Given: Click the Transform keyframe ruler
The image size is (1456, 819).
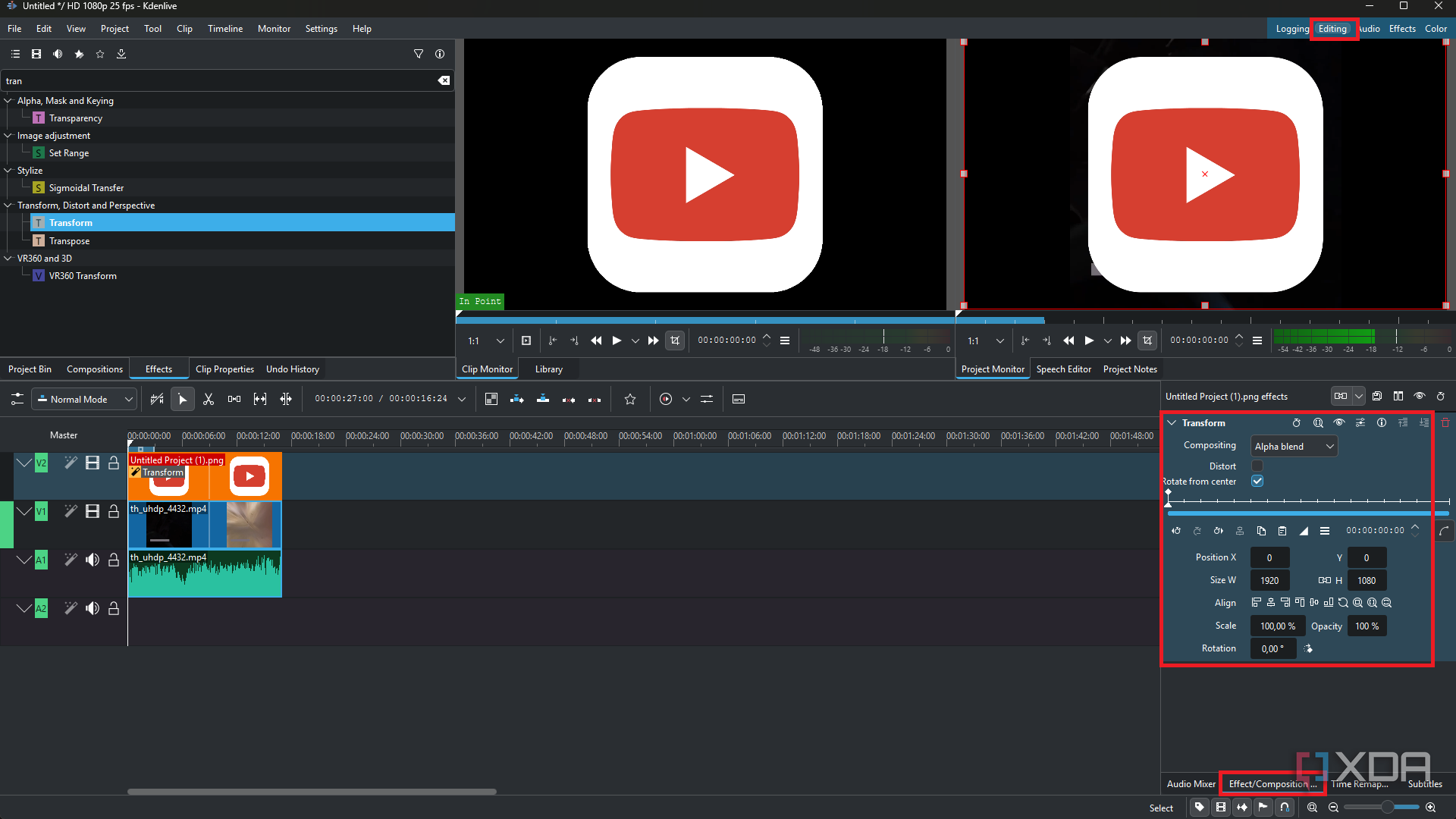Looking at the screenshot, I should click(x=1309, y=500).
